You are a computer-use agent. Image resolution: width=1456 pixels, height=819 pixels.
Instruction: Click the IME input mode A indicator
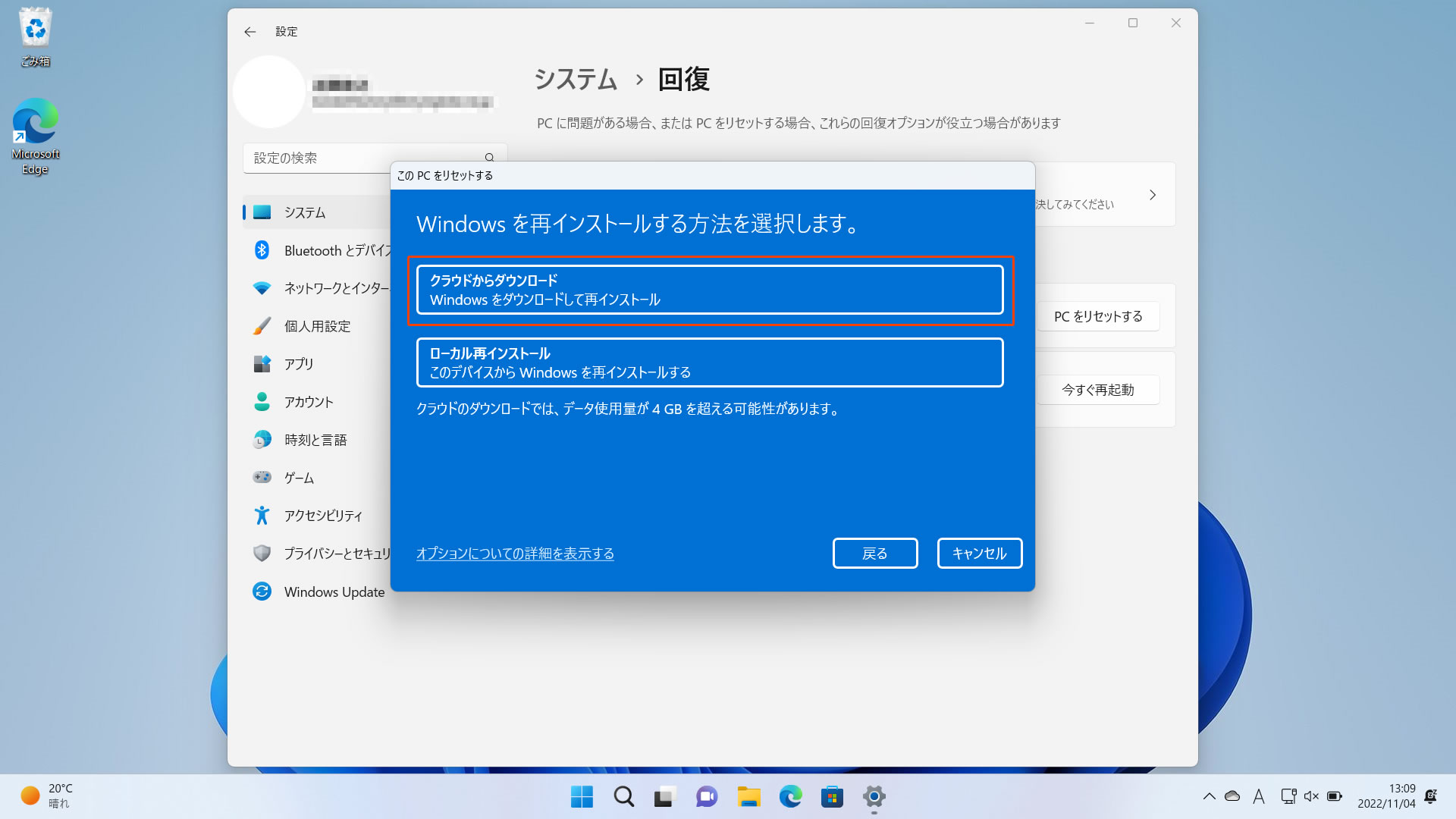coord(1259,796)
